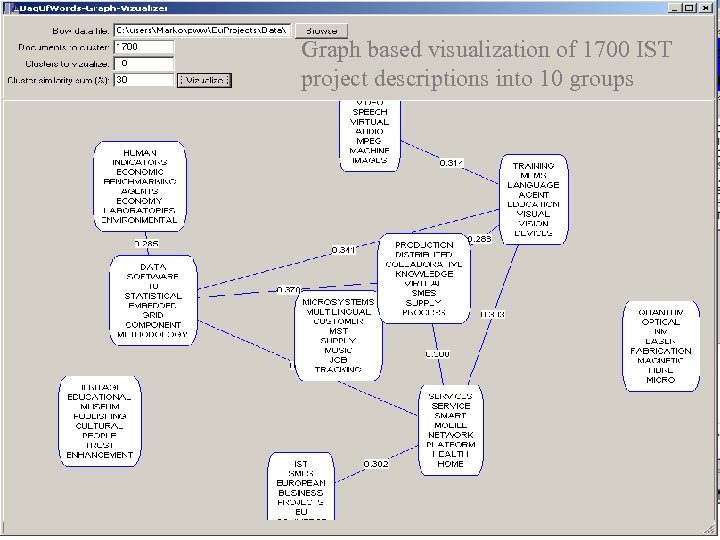
Task: Maximize the Graph Visualizer window
Action: point(689,8)
